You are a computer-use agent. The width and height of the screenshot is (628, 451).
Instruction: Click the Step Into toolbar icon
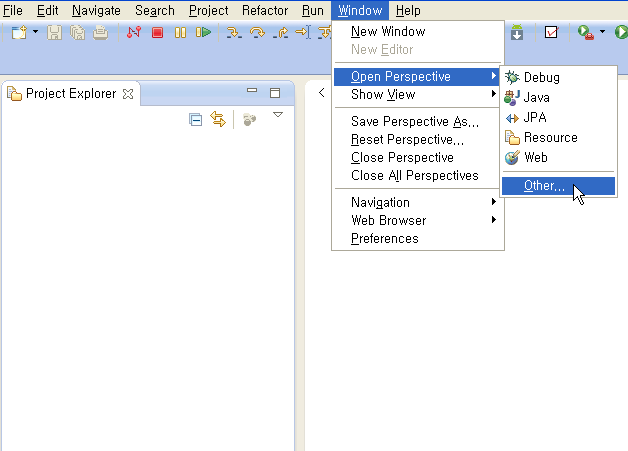234,32
